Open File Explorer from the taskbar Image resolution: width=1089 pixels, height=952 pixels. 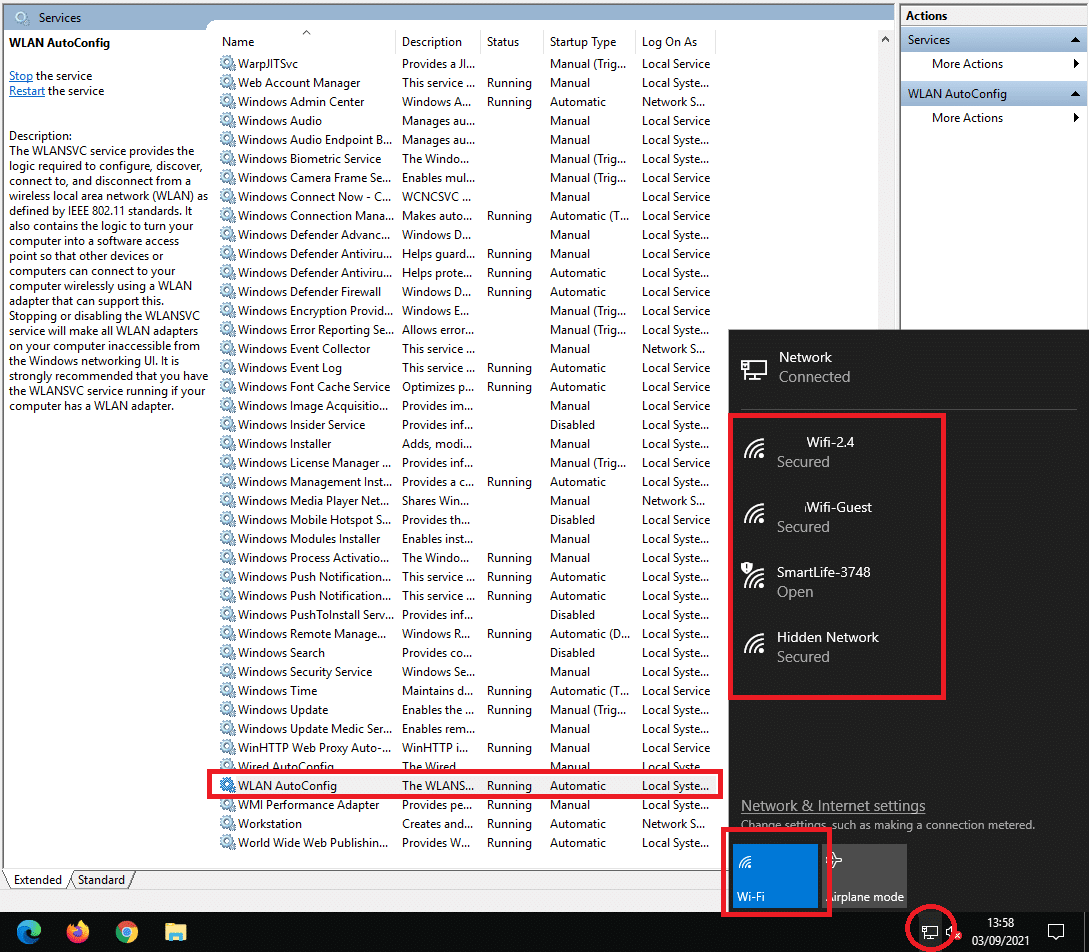pyautogui.click(x=176, y=931)
